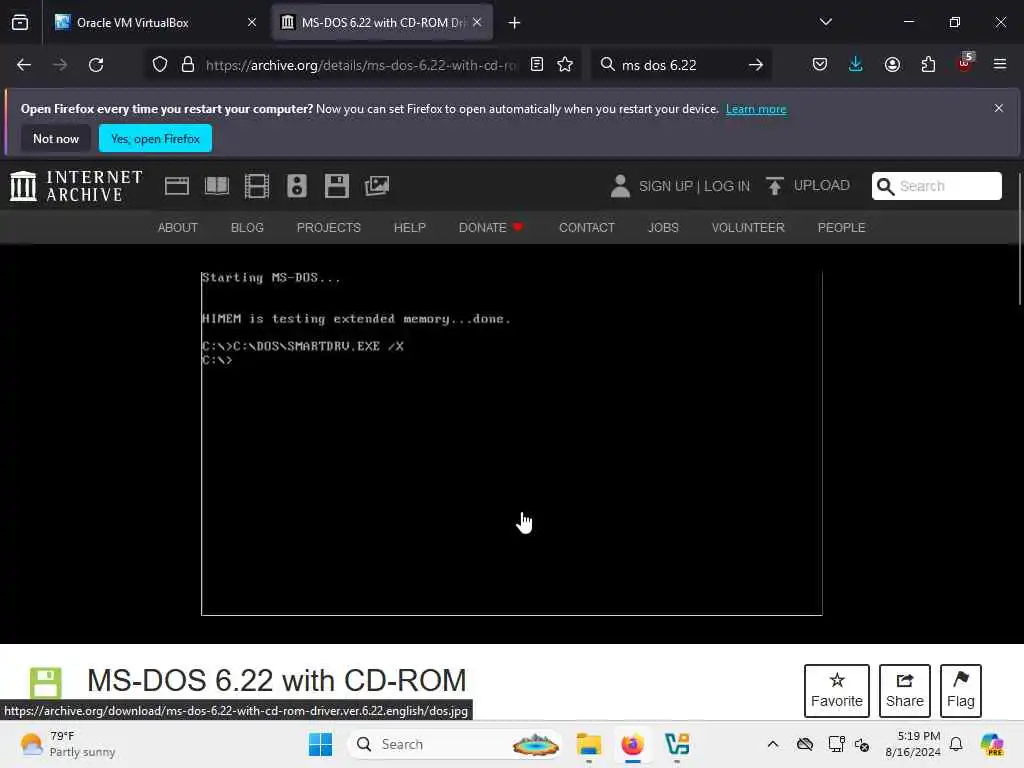View site security padlock information

(x=188, y=65)
